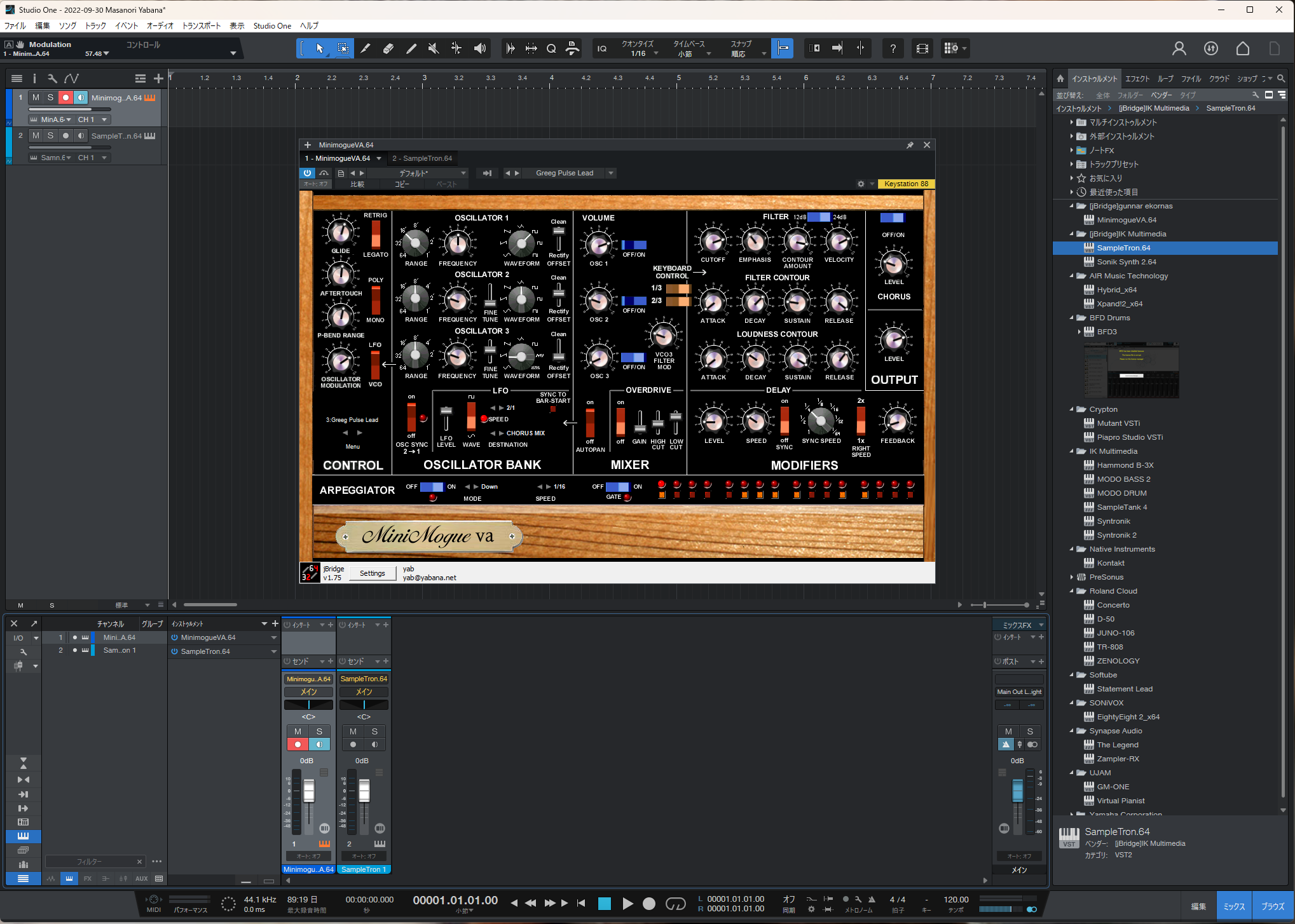Adjust the SampleTron mixer channel fader
The width and height of the screenshot is (1295, 924).
(x=364, y=791)
